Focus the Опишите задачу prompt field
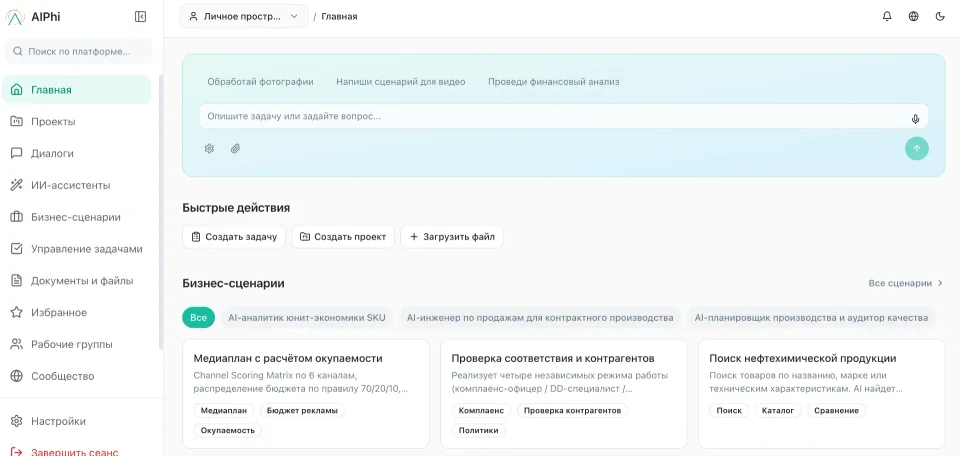 click(563, 116)
